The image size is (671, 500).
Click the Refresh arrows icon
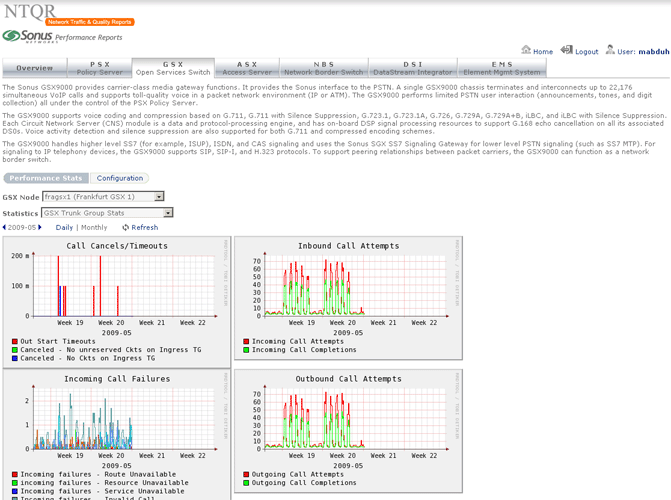(x=125, y=227)
